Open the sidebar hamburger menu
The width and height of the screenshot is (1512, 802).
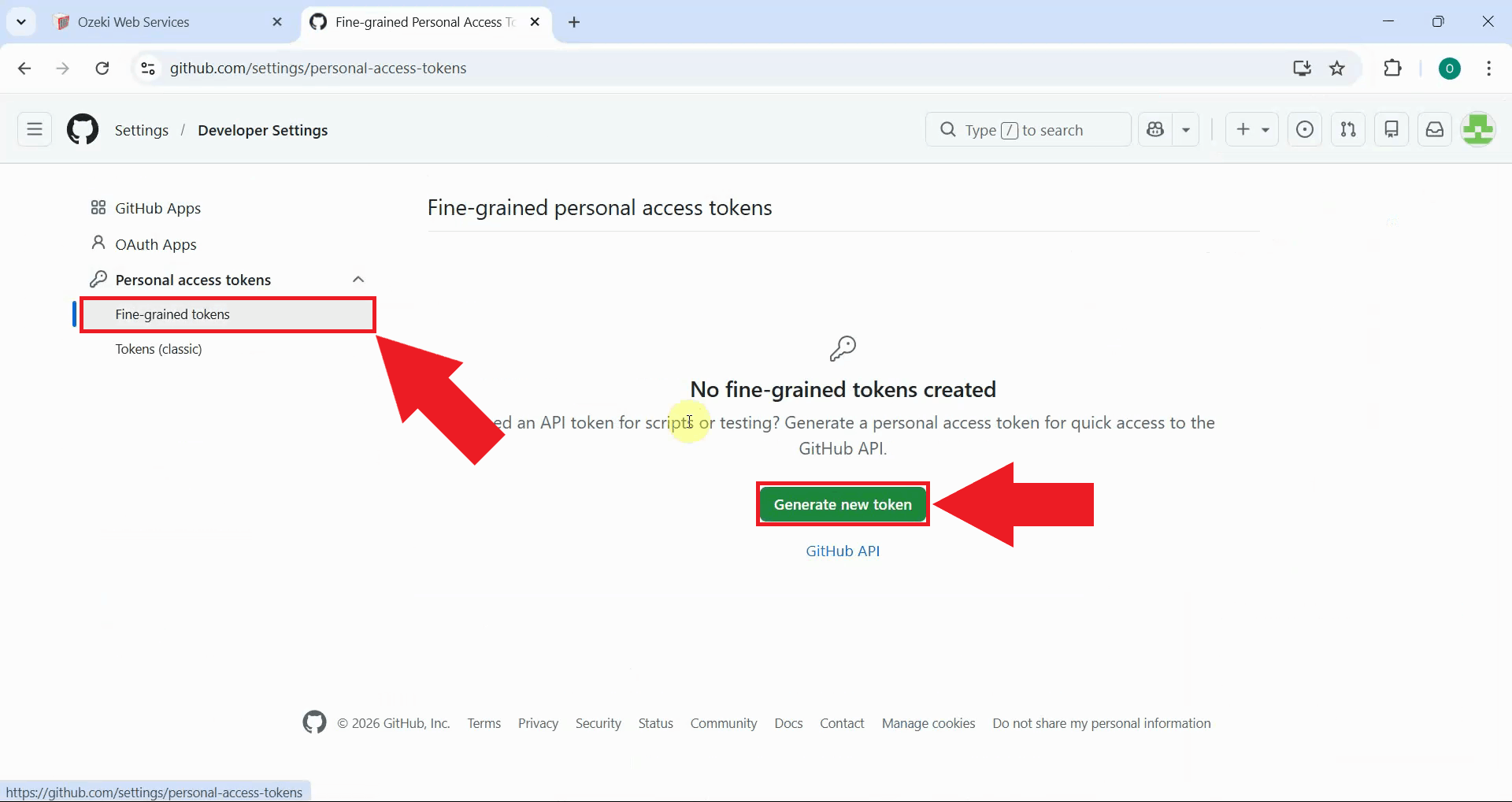click(x=33, y=129)
